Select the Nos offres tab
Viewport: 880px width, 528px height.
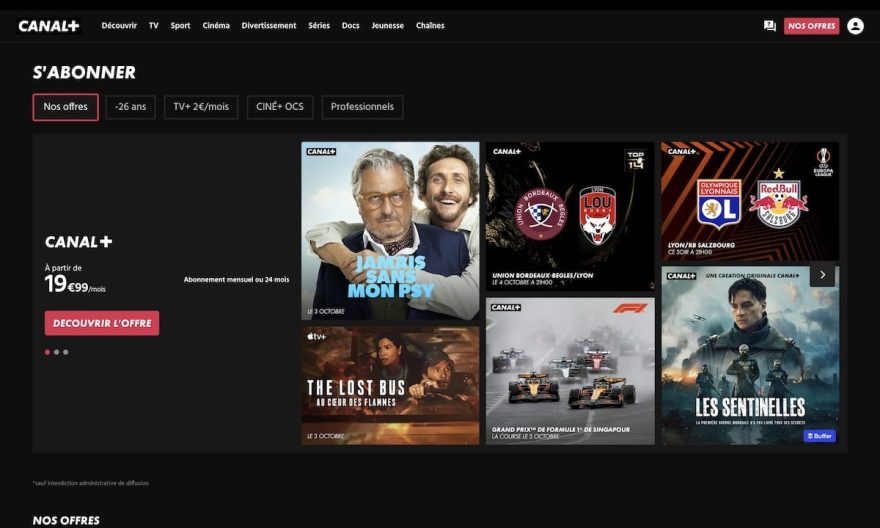pos(65,107)
